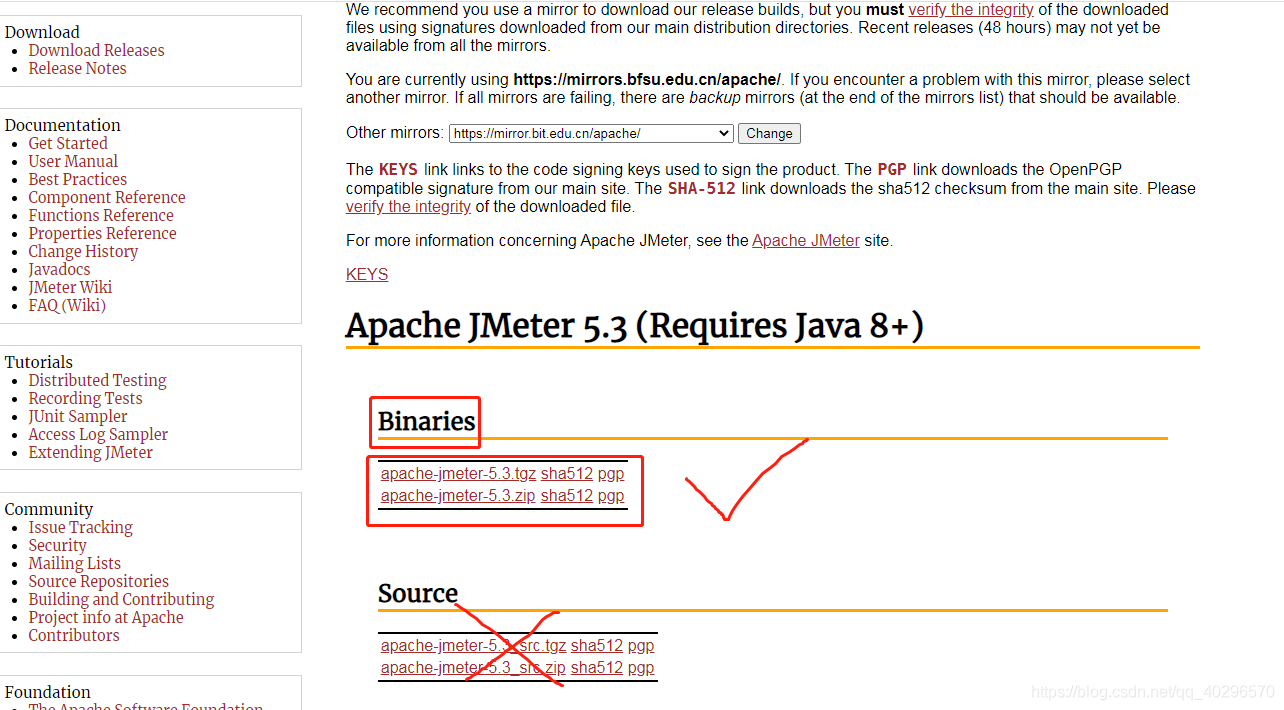
Task: Click the 'Tutorials' sidebar heading
Action: [39, 362]
